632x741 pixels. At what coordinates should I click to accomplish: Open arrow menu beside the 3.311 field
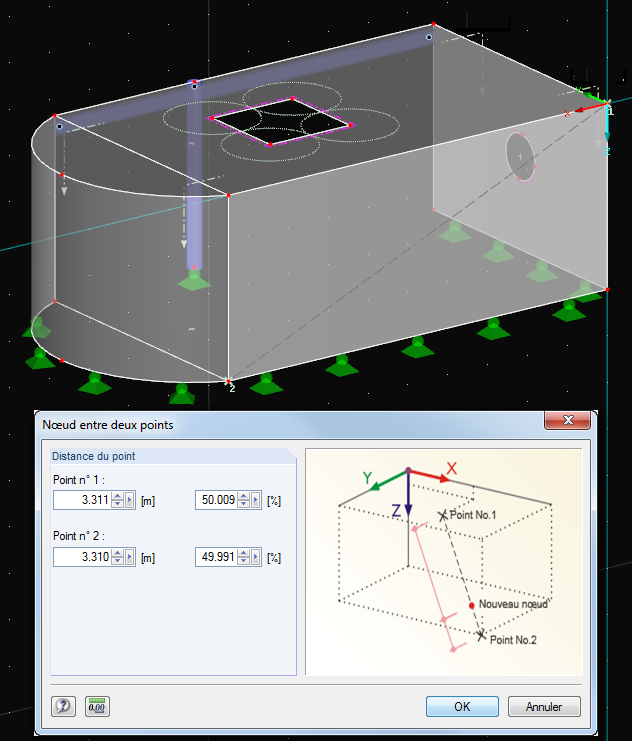click(130, 500)
